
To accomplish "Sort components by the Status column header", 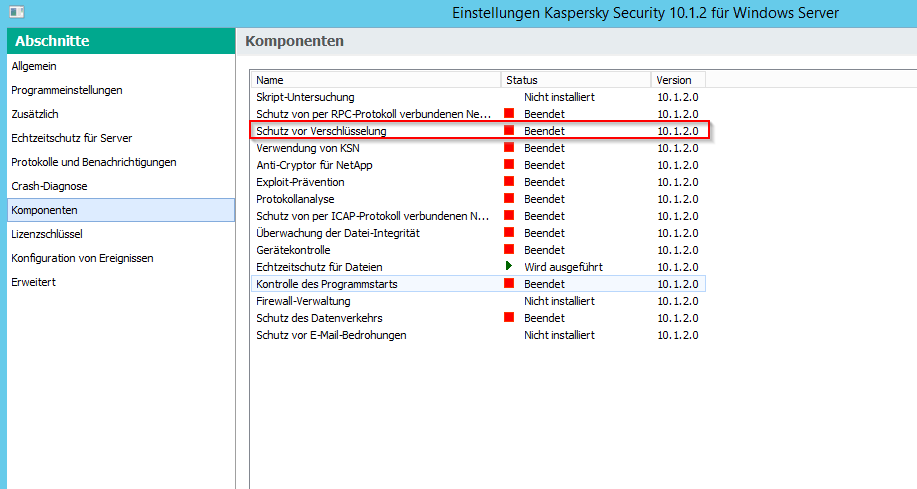I will tap(576, 80).
